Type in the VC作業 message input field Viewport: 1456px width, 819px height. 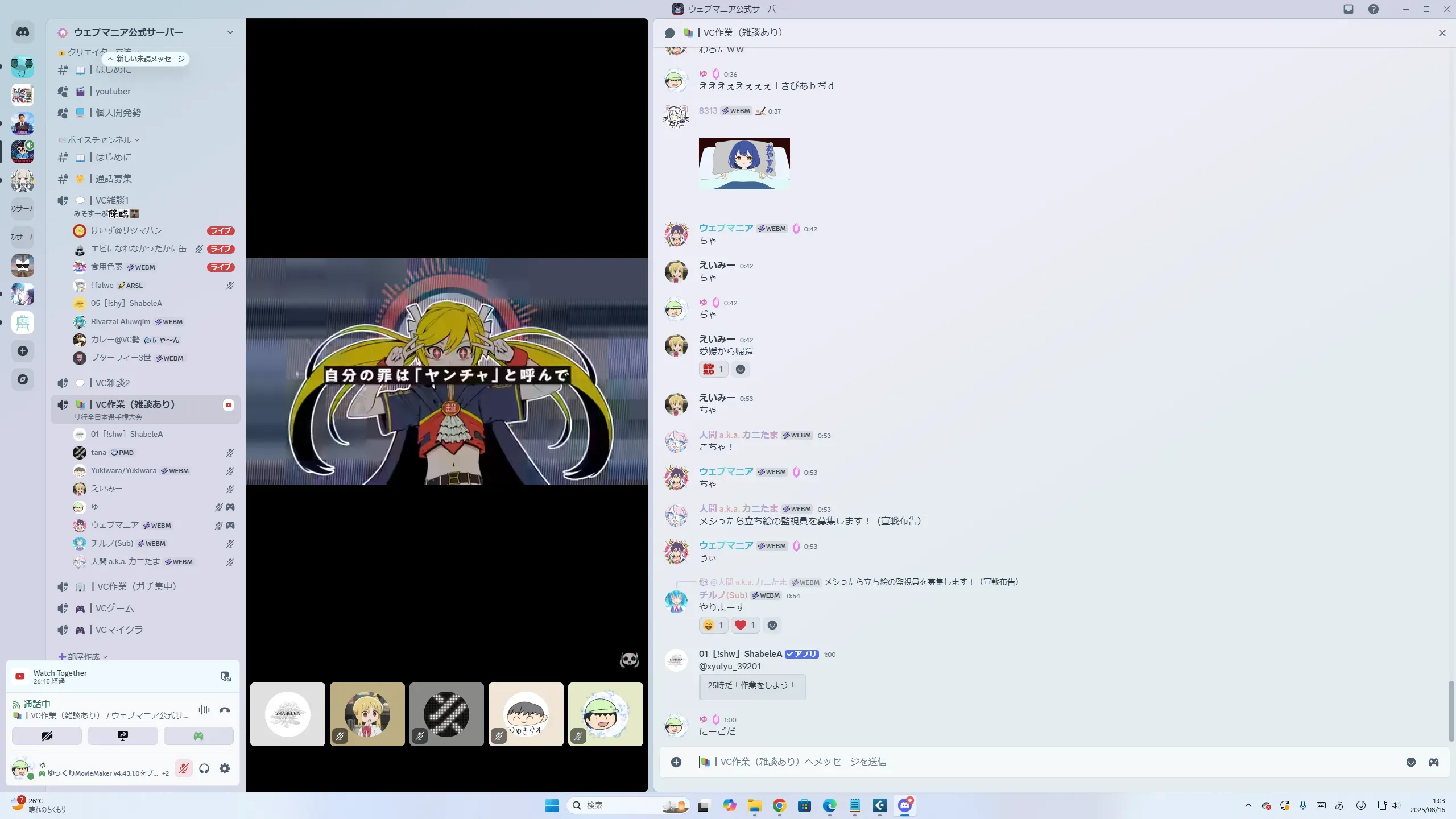click(x=1024, y=762)
